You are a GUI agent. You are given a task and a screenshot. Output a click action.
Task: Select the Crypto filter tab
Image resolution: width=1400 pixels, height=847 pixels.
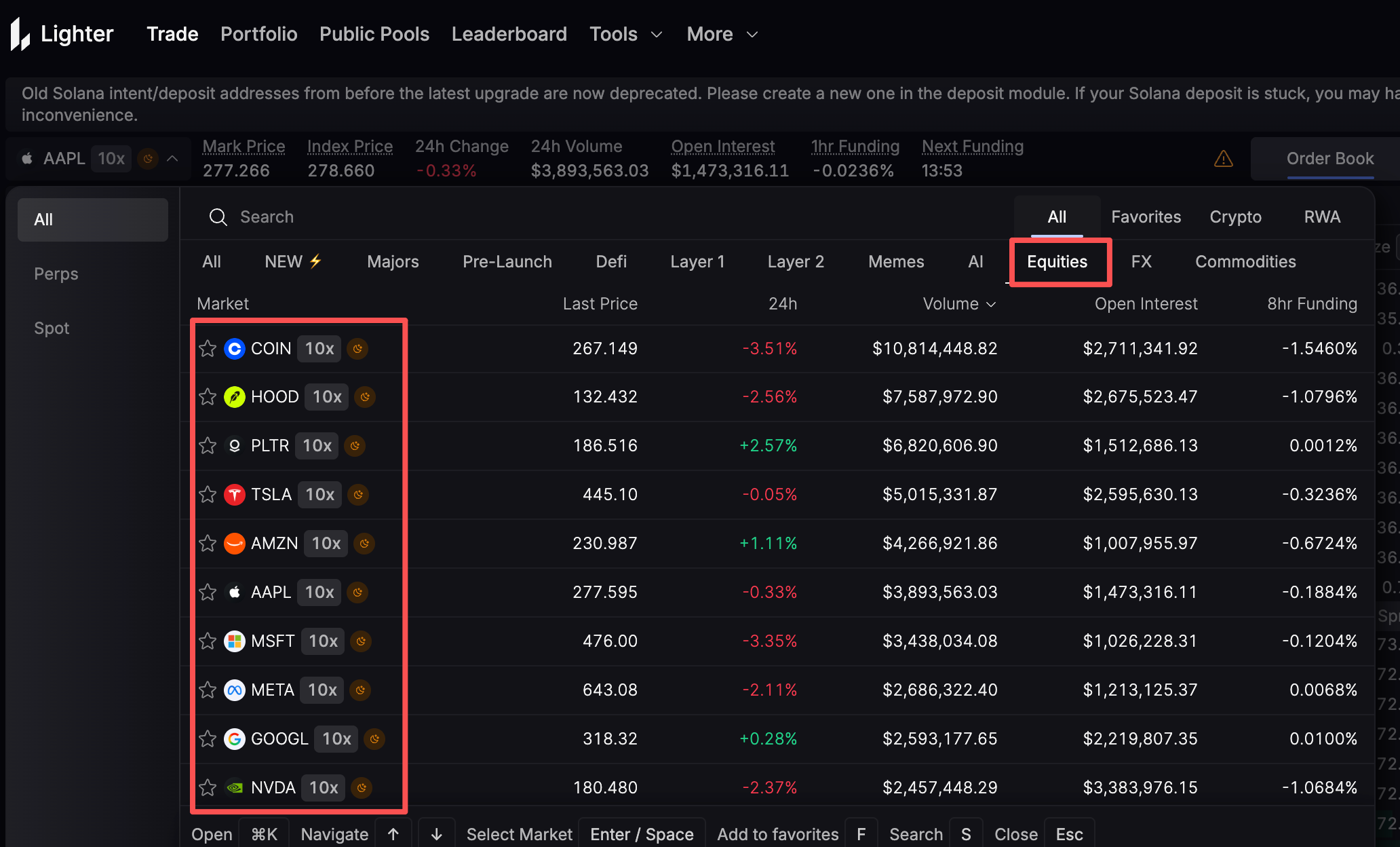(1235, 217)
